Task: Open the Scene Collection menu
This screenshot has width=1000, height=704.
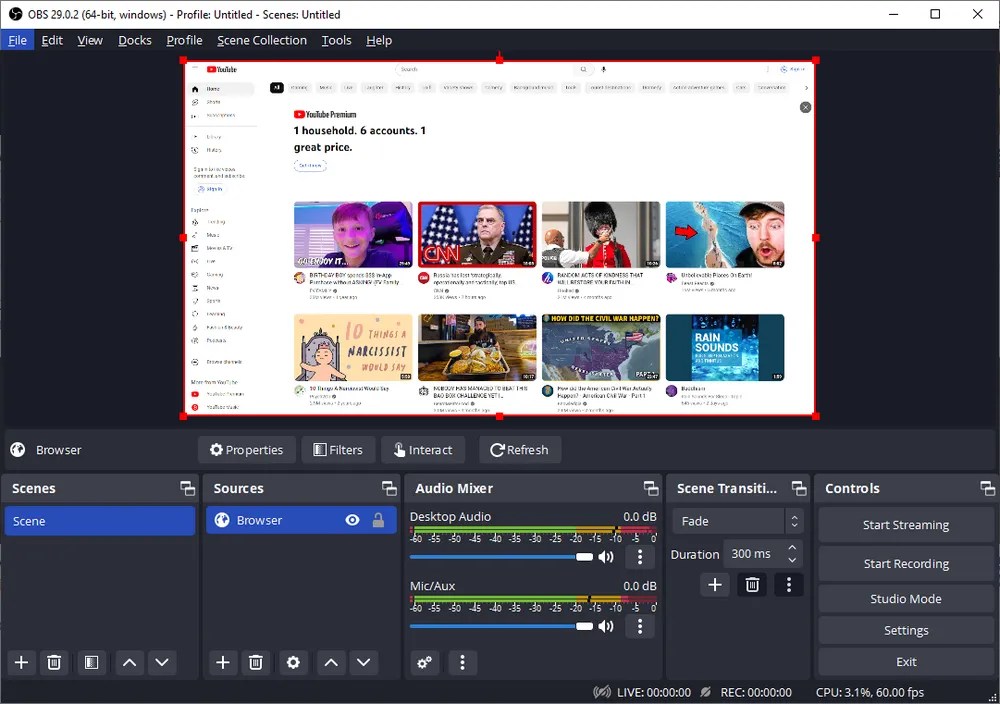Action: click(x=262, y=40)
